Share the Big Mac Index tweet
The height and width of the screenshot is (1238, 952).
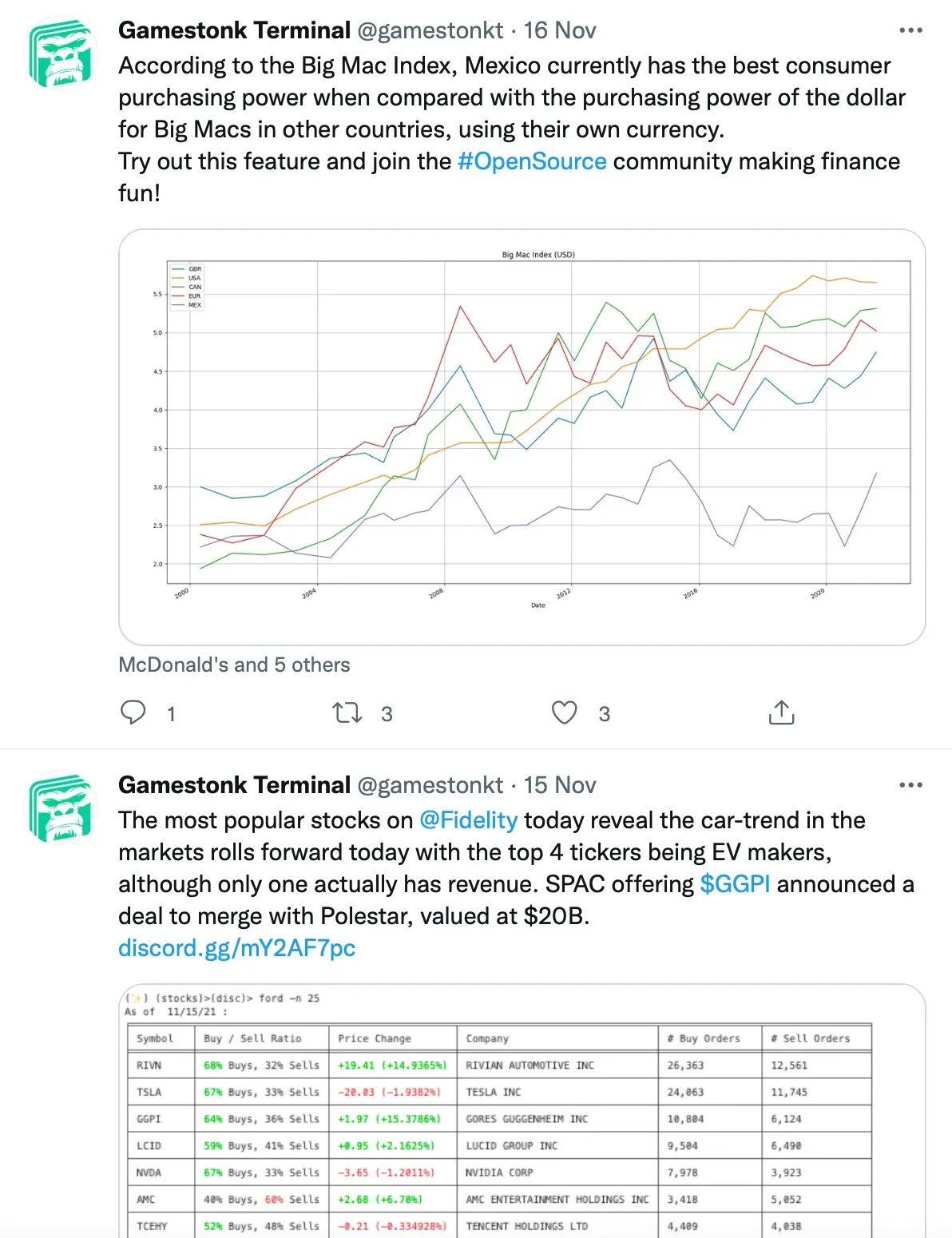(781, 712)
